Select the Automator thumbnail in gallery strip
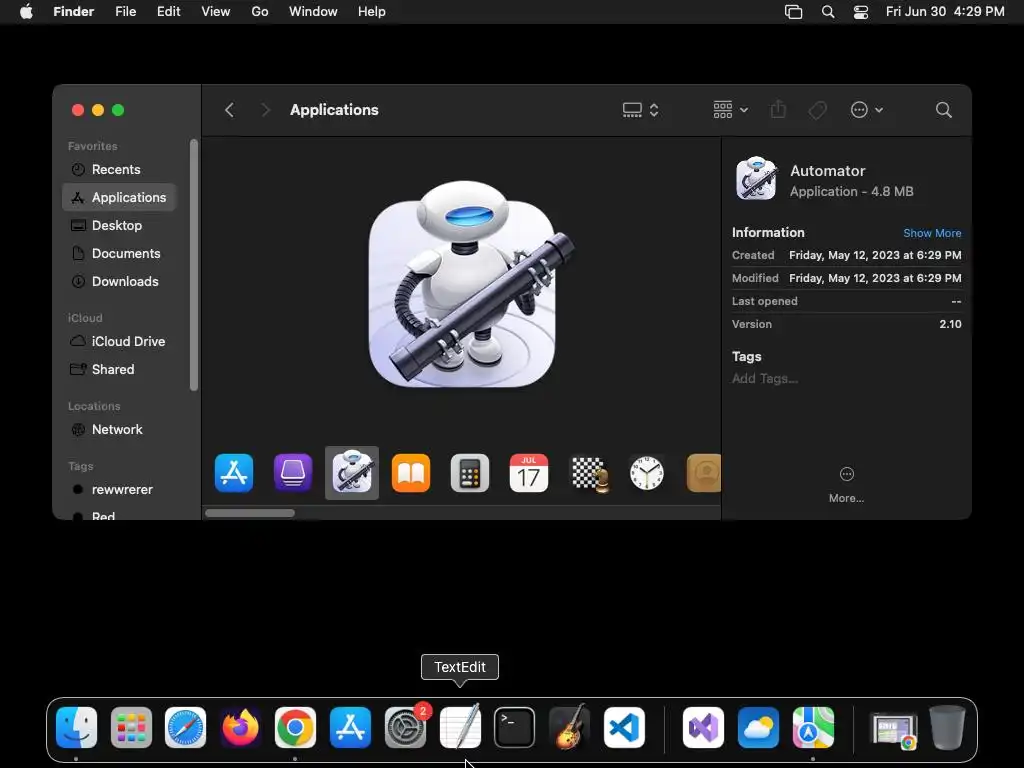1024x768 pixels. [x=352, y=473]
